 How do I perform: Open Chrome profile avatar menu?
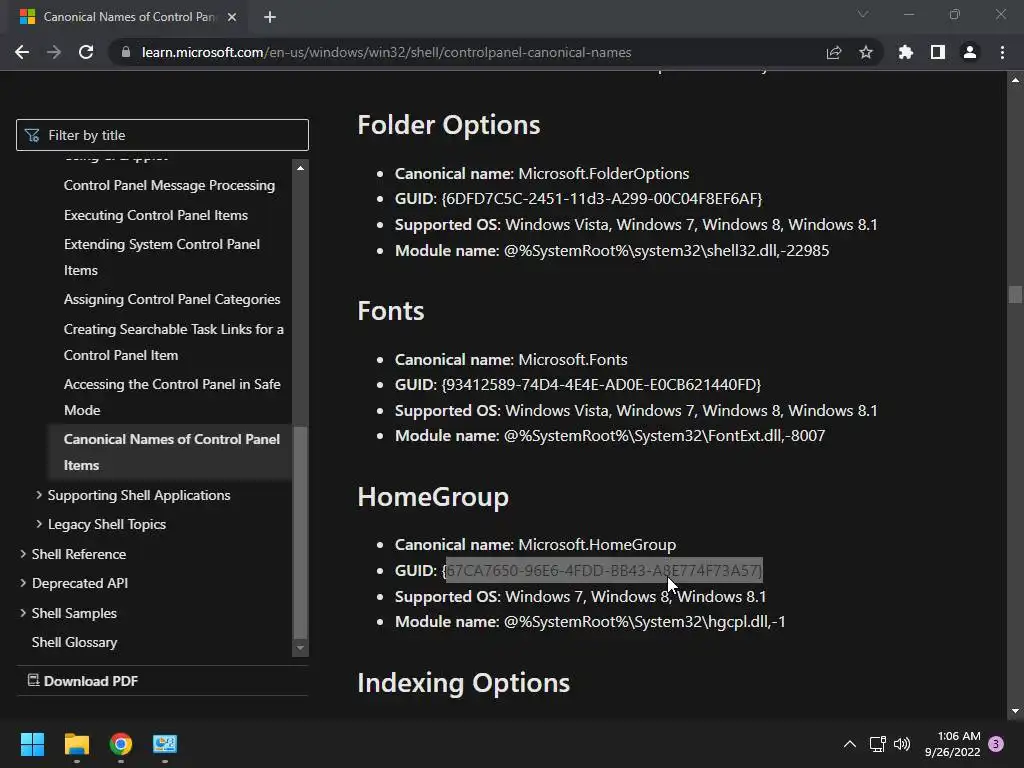(x=970, y=52)
